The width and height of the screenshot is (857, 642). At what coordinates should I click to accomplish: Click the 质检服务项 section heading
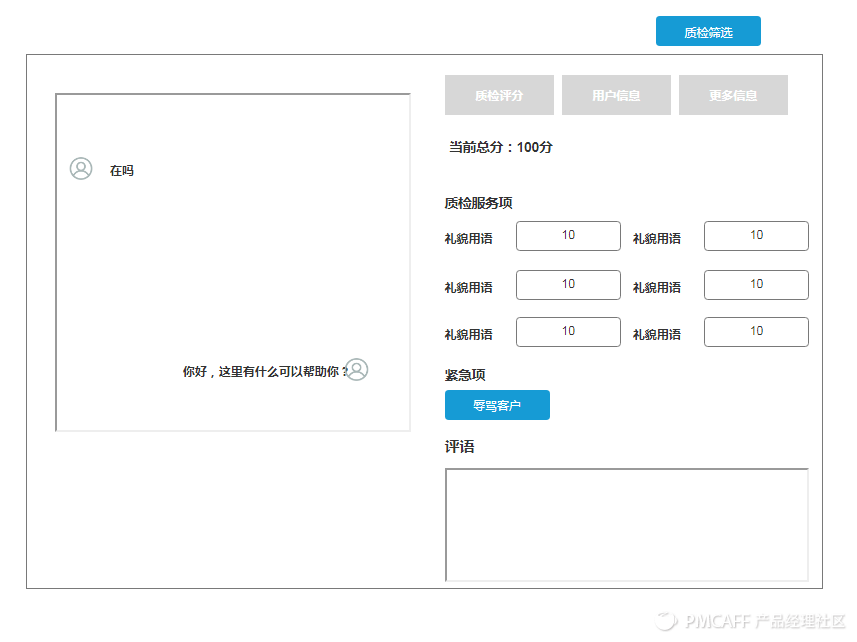point(479,203)
